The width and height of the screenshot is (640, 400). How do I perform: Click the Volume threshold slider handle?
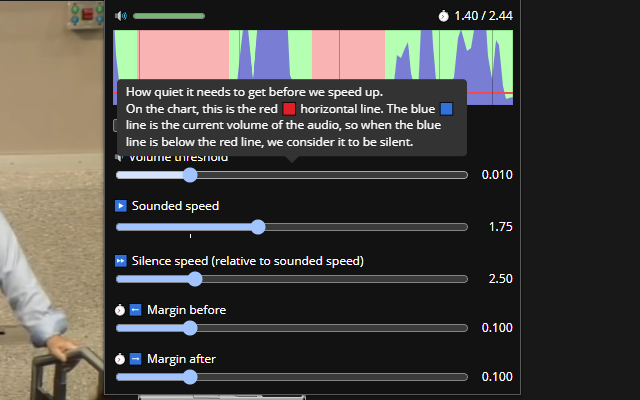(x=190, y=175)
